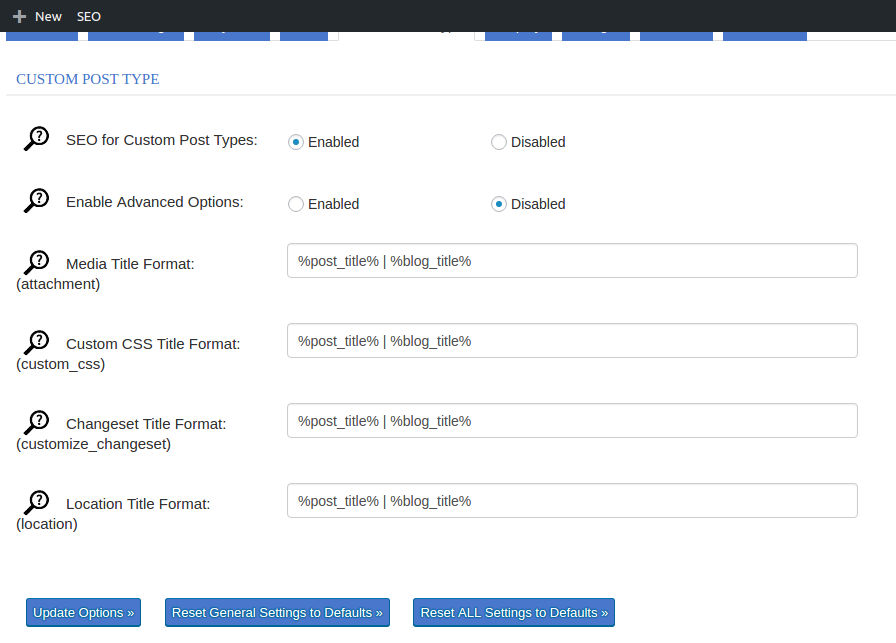Open help for SEO for Custom Post Types
This screenshot has width=896, height=643.
(36, 137)
